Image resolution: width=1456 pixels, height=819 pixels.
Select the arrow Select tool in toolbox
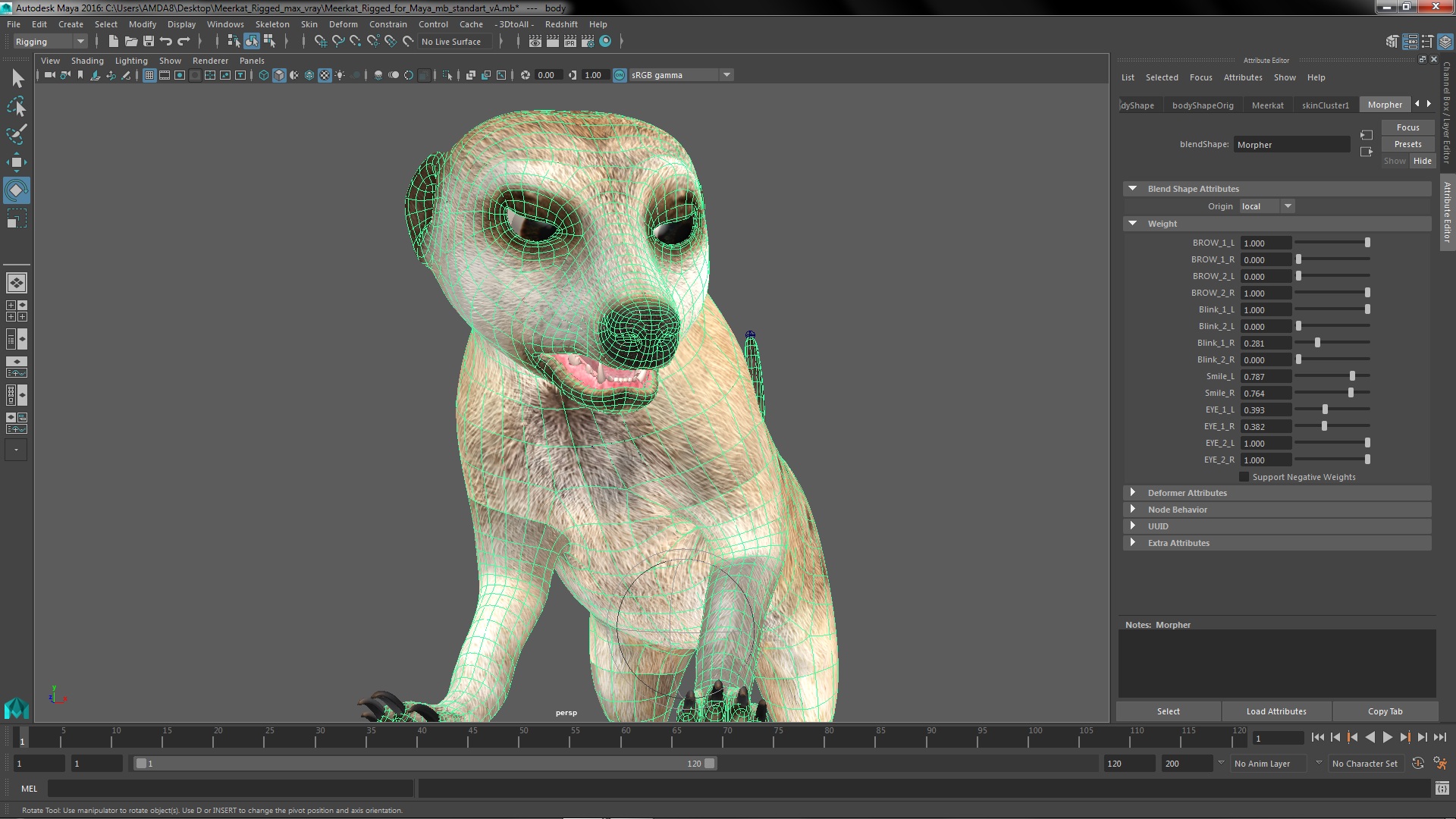(x=17, y=78)
